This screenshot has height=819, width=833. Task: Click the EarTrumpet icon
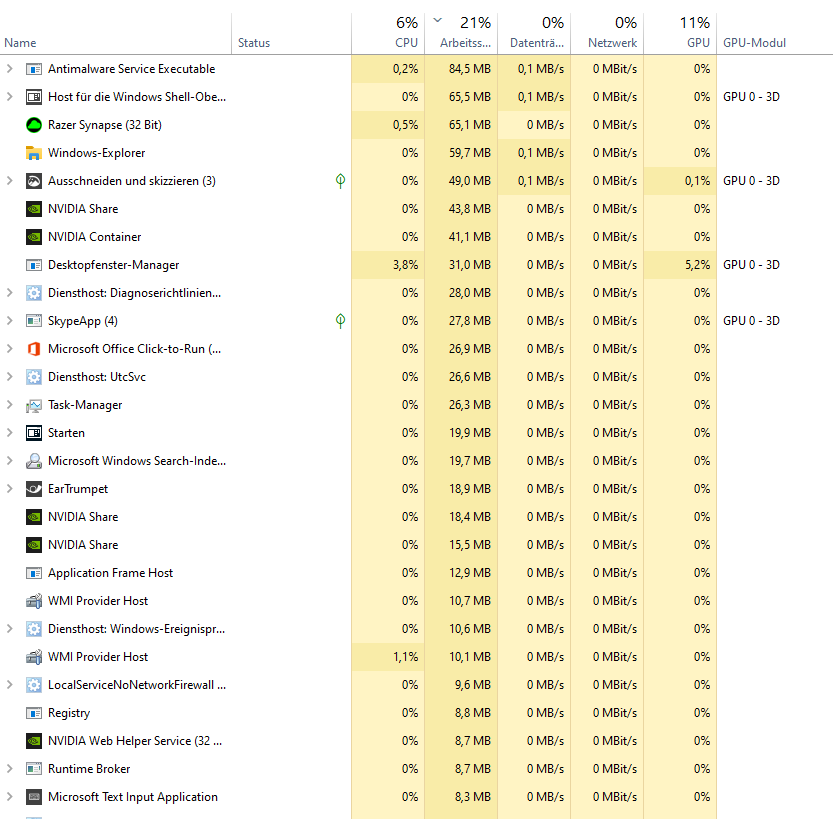click(x=33, y=488)
